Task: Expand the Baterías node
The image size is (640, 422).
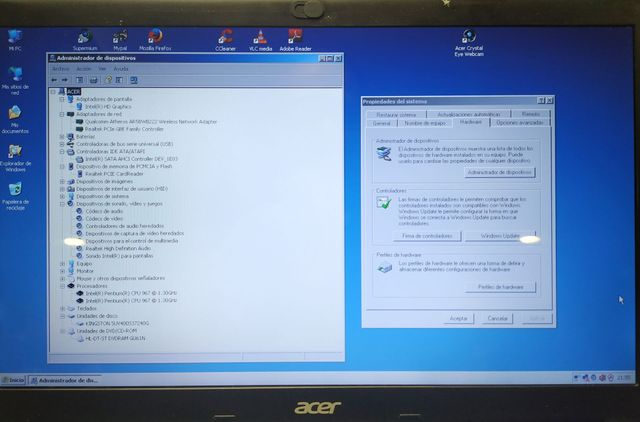Action: (x=62, y=137)
